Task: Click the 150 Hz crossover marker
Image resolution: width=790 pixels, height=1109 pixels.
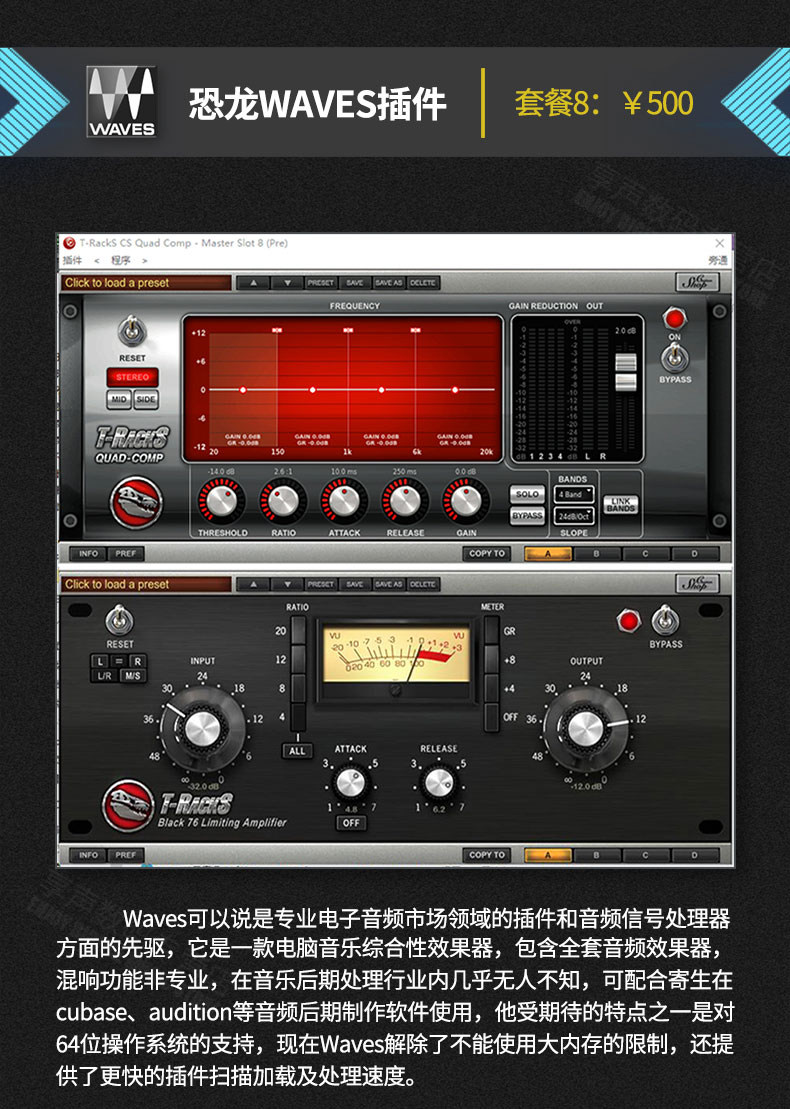Action: pyautogui.click(x=277, y=330)
